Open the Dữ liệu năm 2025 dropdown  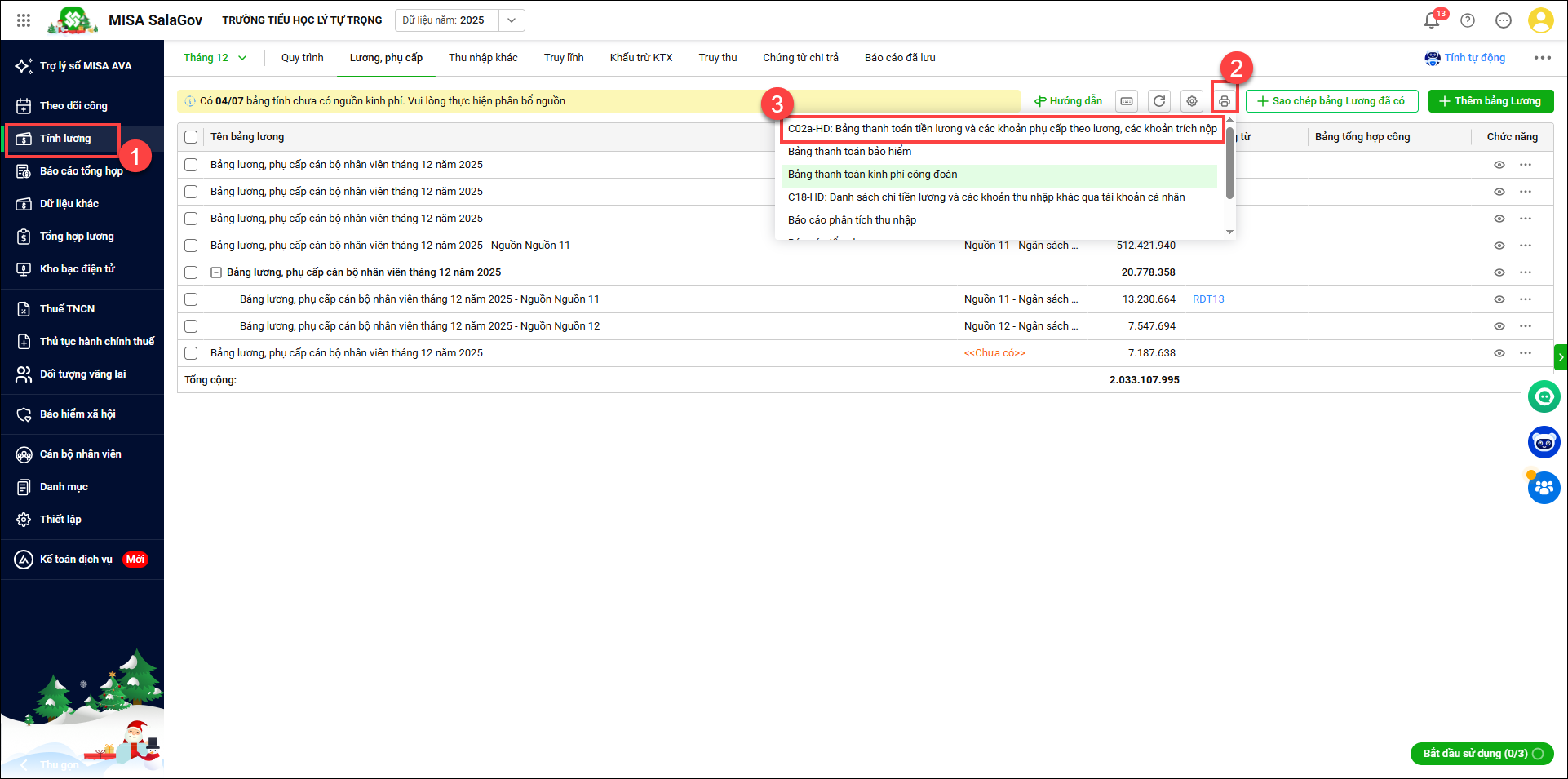[x=459, y=20]
